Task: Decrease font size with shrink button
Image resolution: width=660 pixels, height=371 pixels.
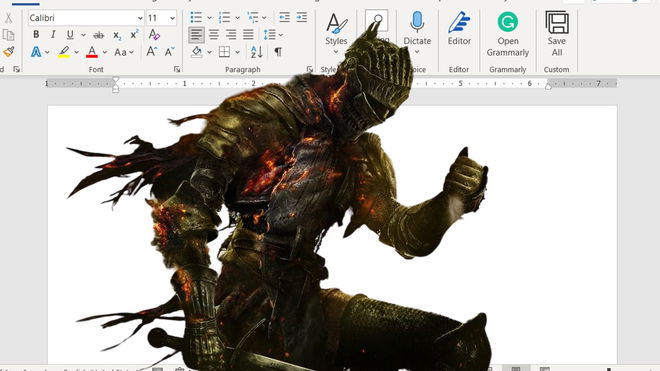Action: 170,52
